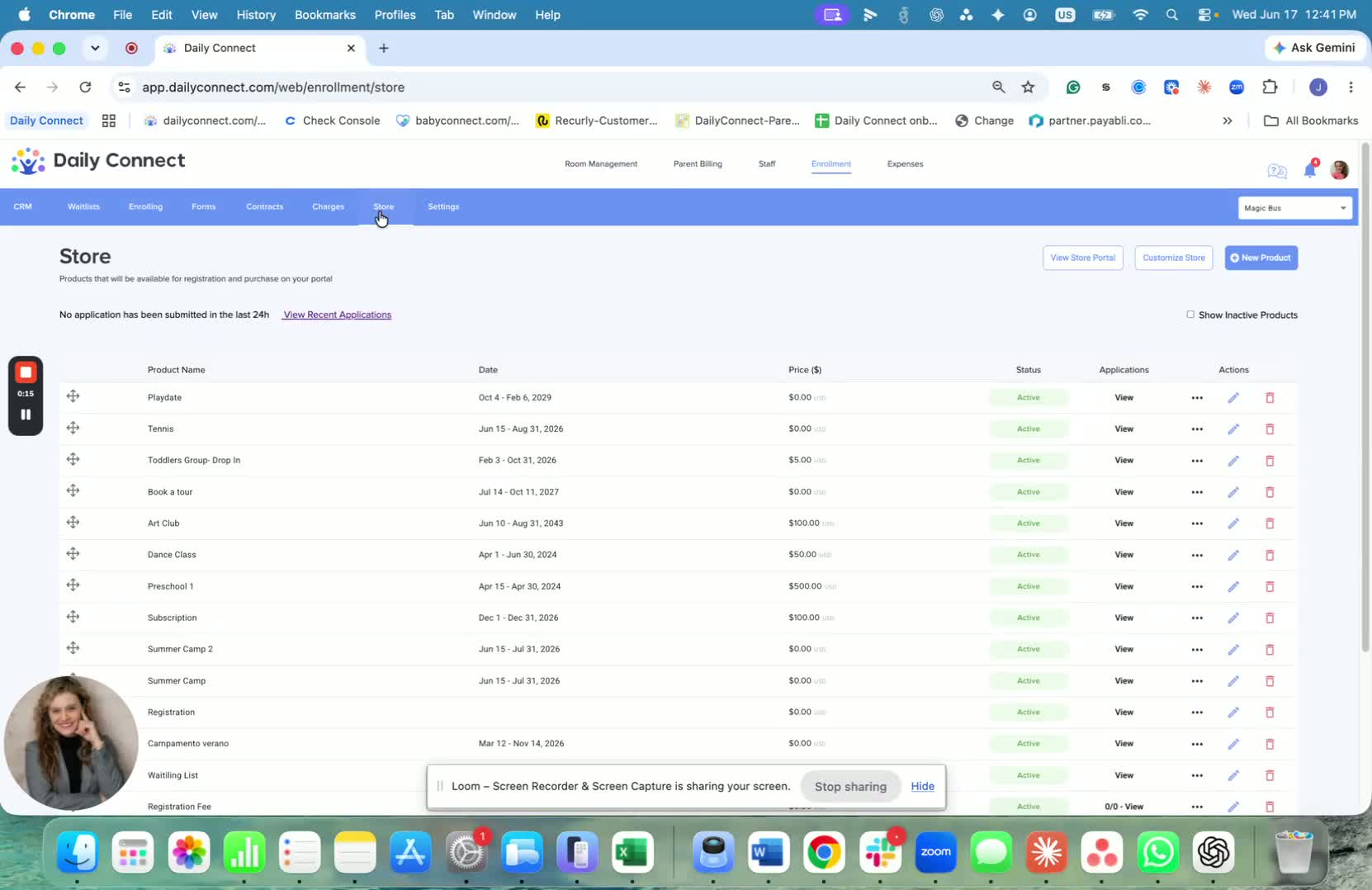Click the Loom webcam bubble

click(x=71, y=743)
